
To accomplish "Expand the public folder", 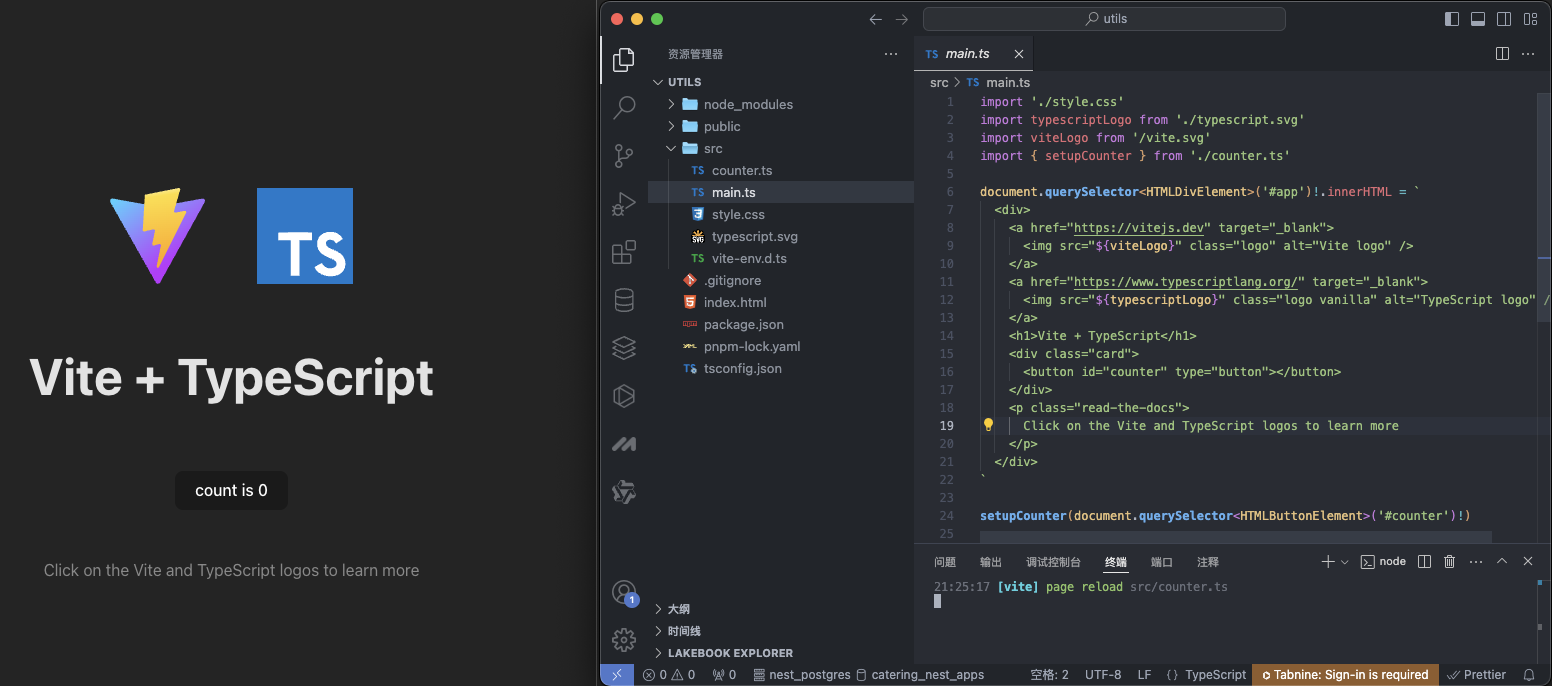I will (672, 126).
